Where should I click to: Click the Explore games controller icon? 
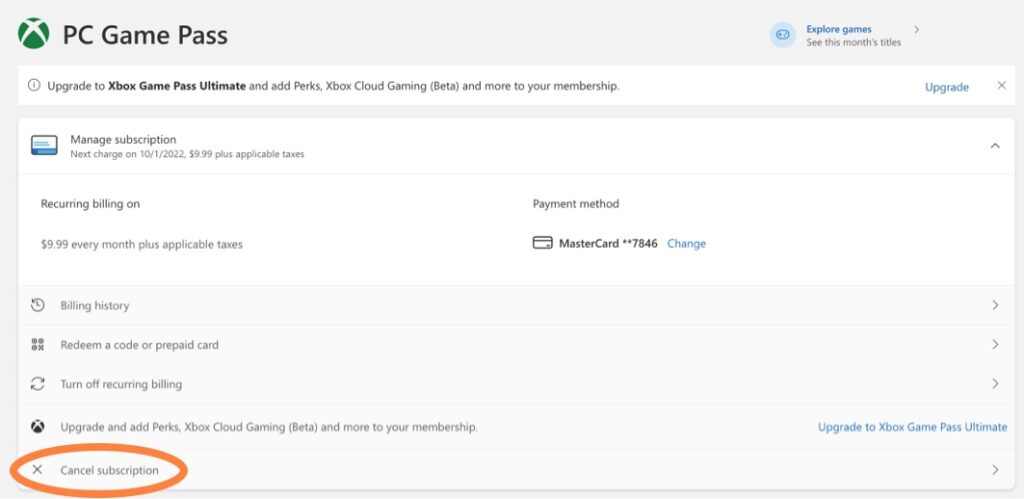click(x=782, y=35)
